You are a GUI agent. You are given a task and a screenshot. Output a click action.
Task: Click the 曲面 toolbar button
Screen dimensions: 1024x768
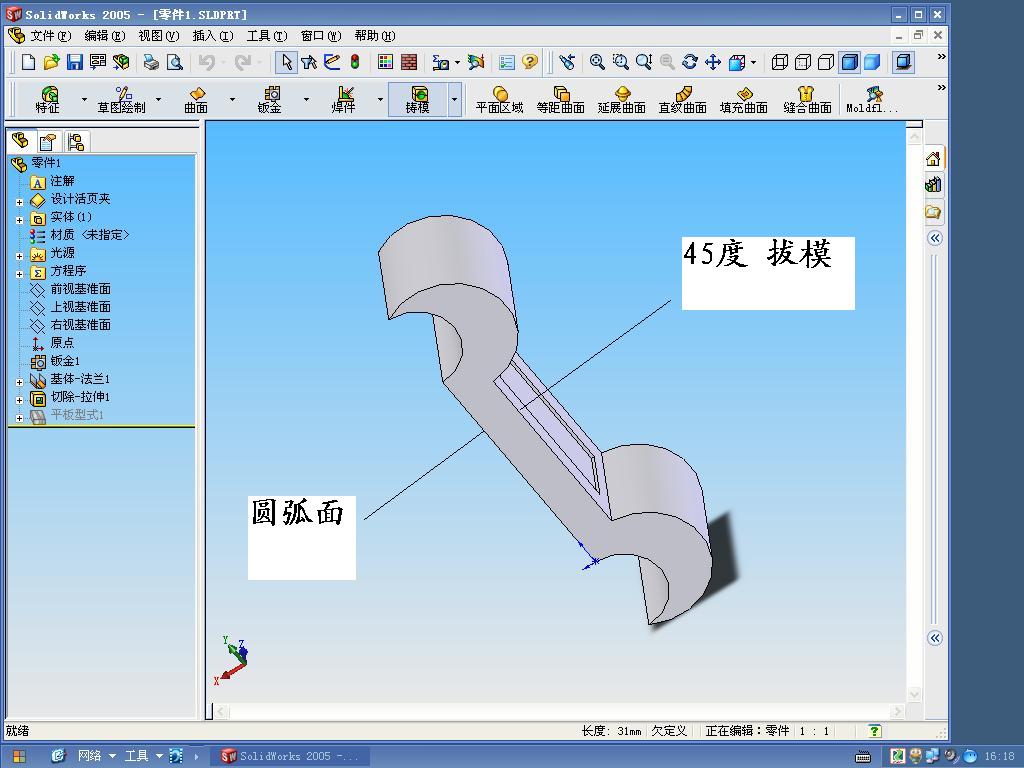pyautogui.click(x=196, y=99)
